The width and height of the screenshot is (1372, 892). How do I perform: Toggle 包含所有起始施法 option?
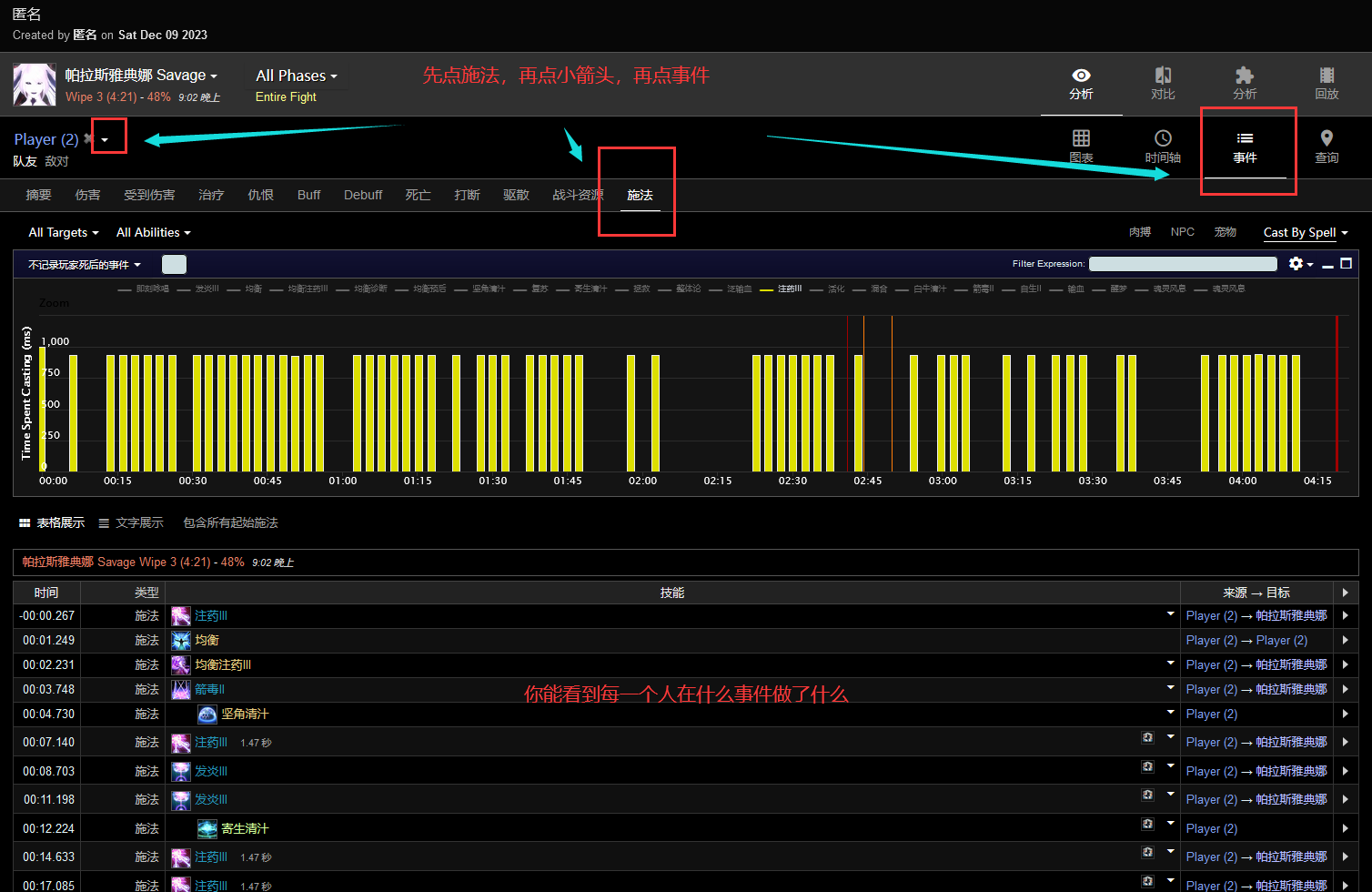[230, 523]
